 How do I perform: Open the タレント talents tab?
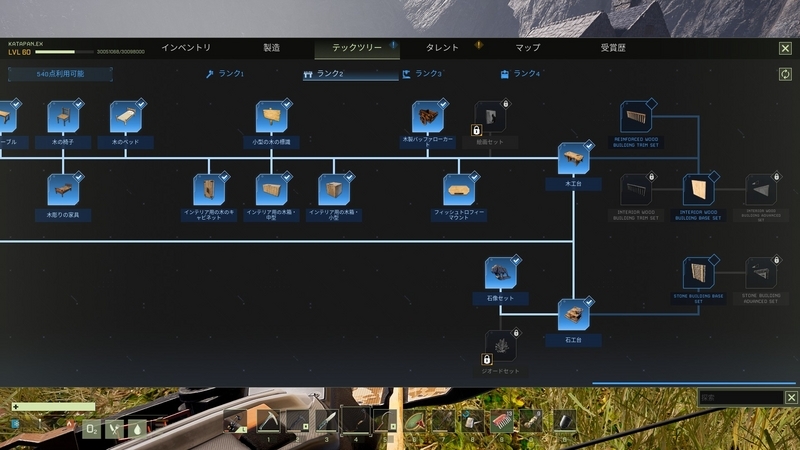pyautogui.click(x=442, y=47)
